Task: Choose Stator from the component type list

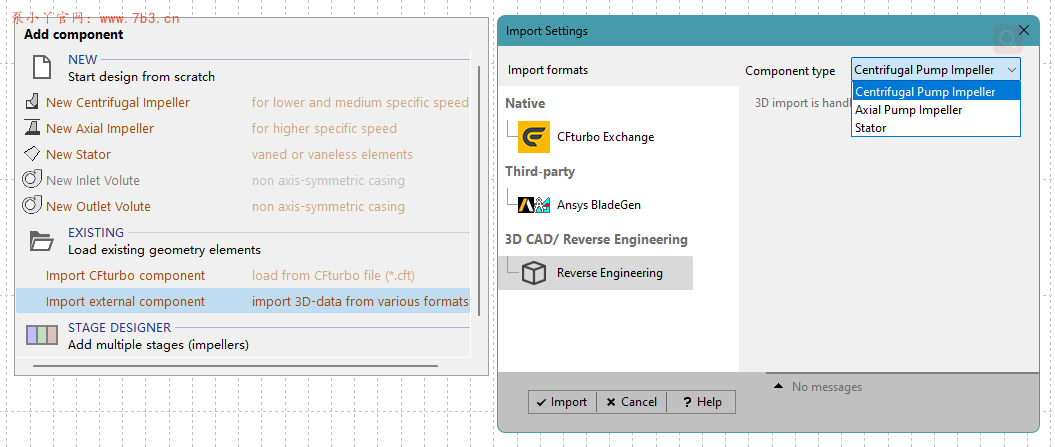Action: [x=936, y=128]
